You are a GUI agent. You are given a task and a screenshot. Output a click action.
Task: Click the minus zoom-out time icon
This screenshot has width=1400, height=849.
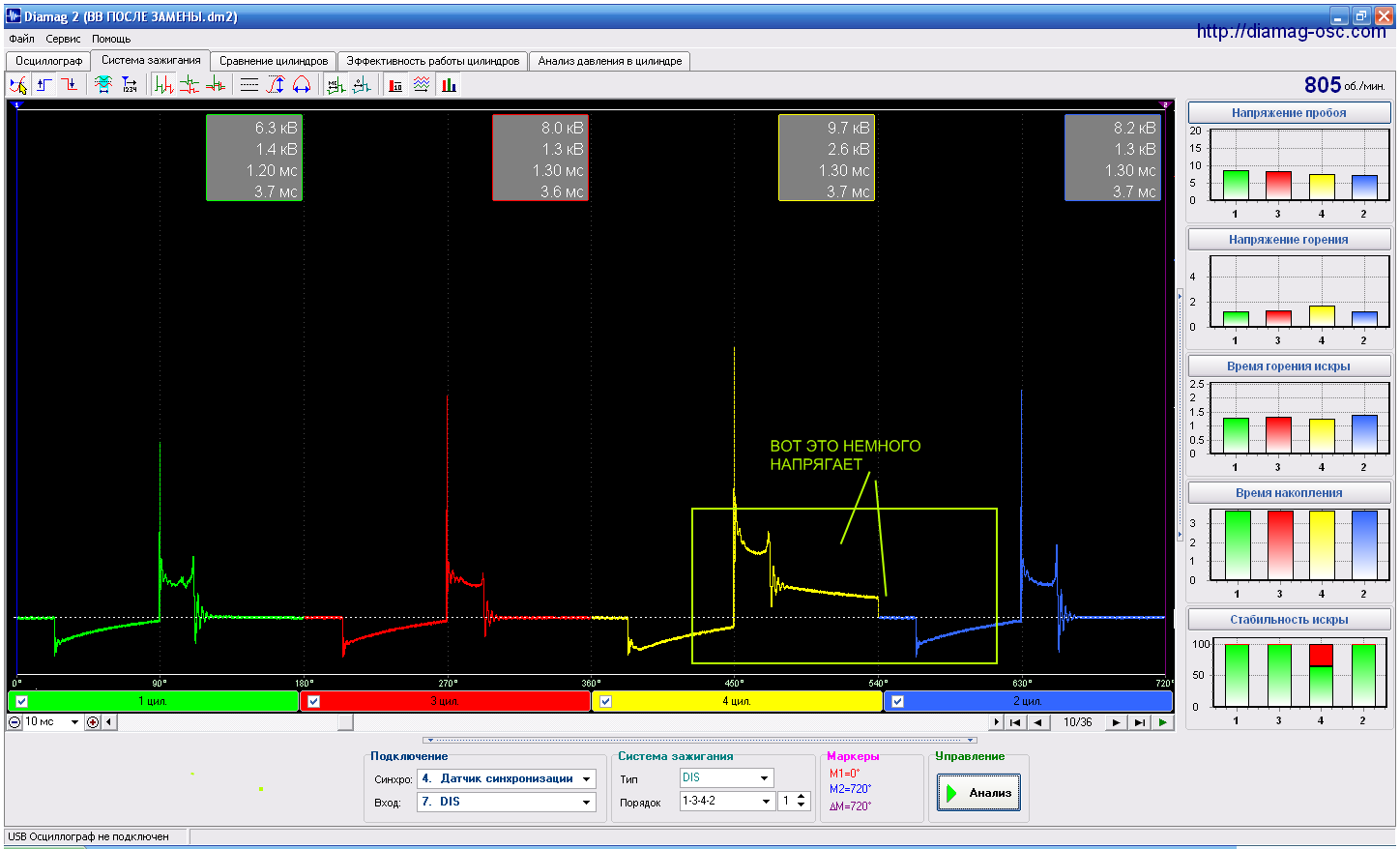(x=15, y=722)
